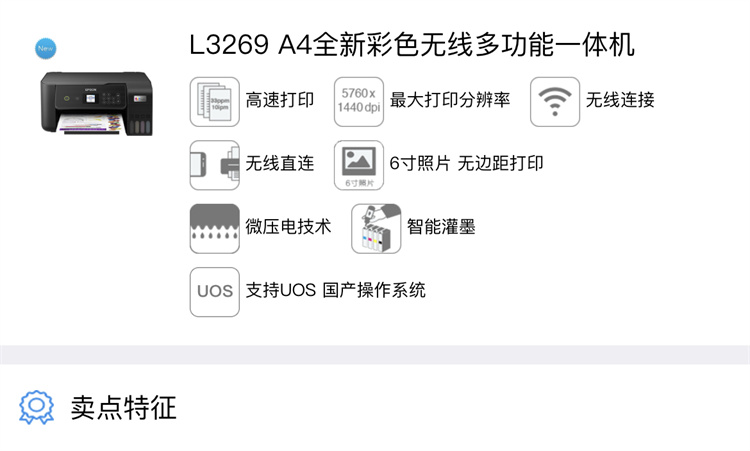Viewport: 750px width, 451px height.
Task: Click the UOS system icon
Action: coord(214,292)
